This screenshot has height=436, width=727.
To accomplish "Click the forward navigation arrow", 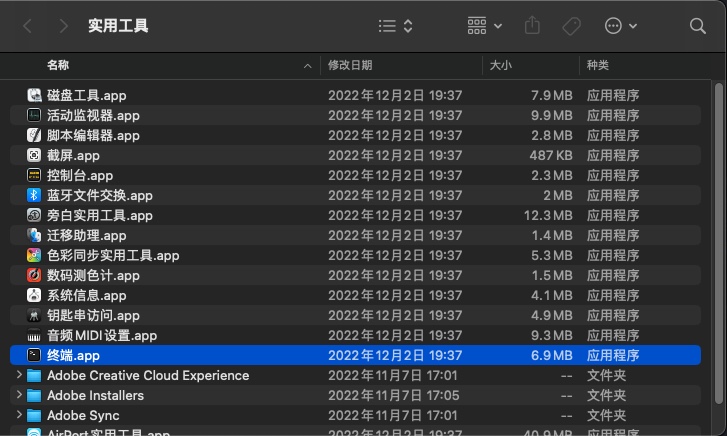I will pos(63,26).
